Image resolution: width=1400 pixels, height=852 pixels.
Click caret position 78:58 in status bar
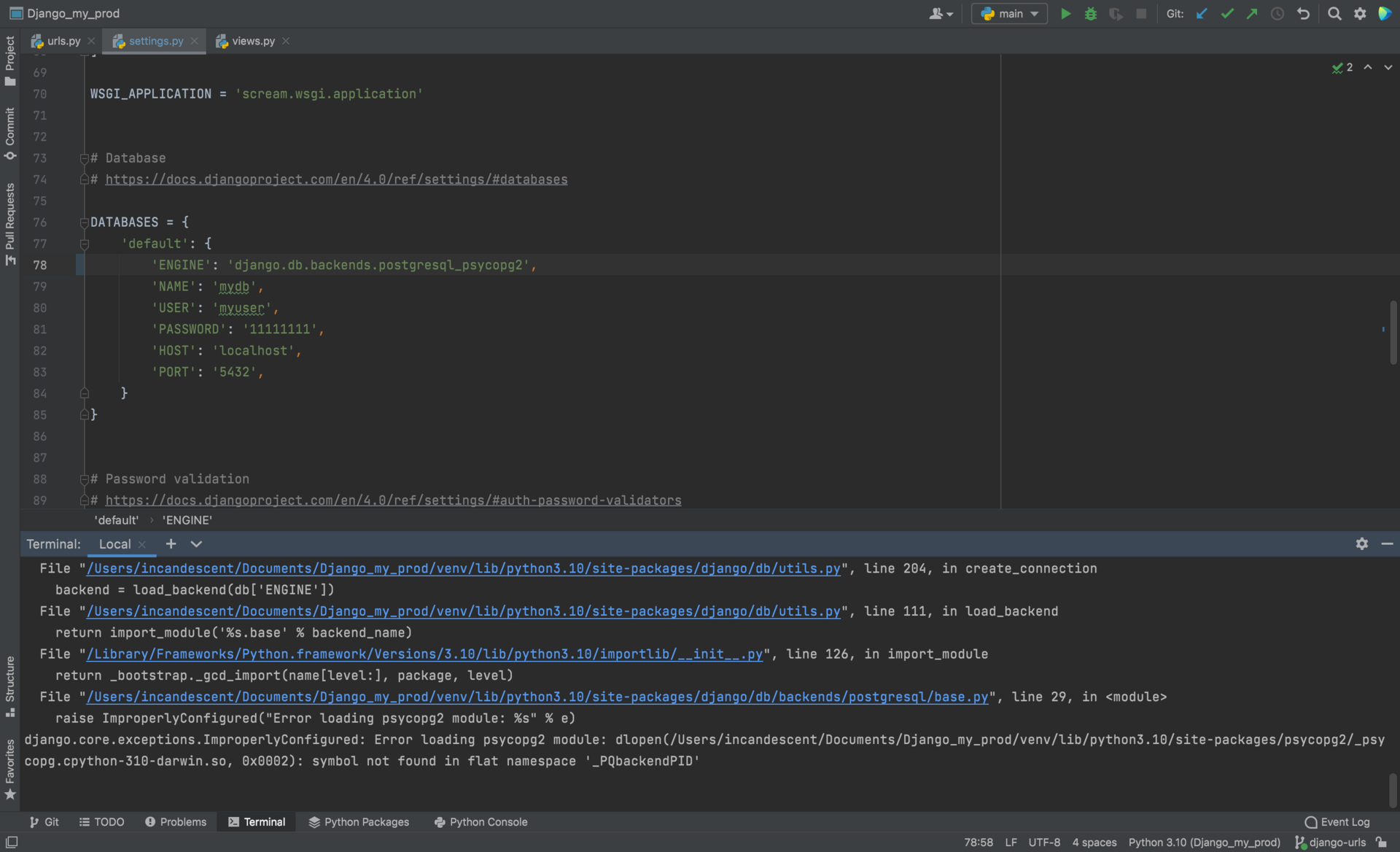(979, 843)
